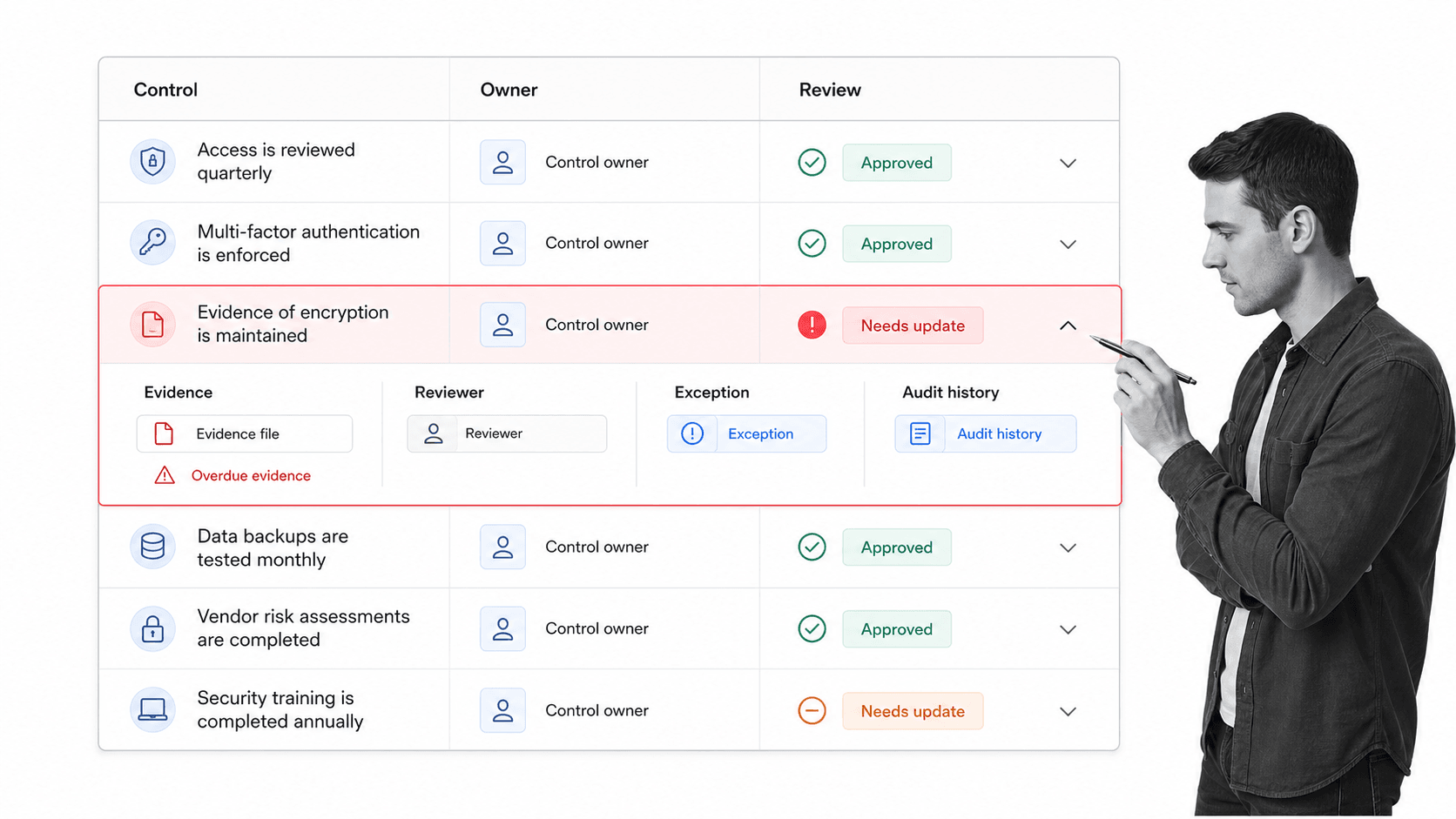Click the document list icon in Audit history button
The height and width of the screenshot is (819, 1456).
920,433
